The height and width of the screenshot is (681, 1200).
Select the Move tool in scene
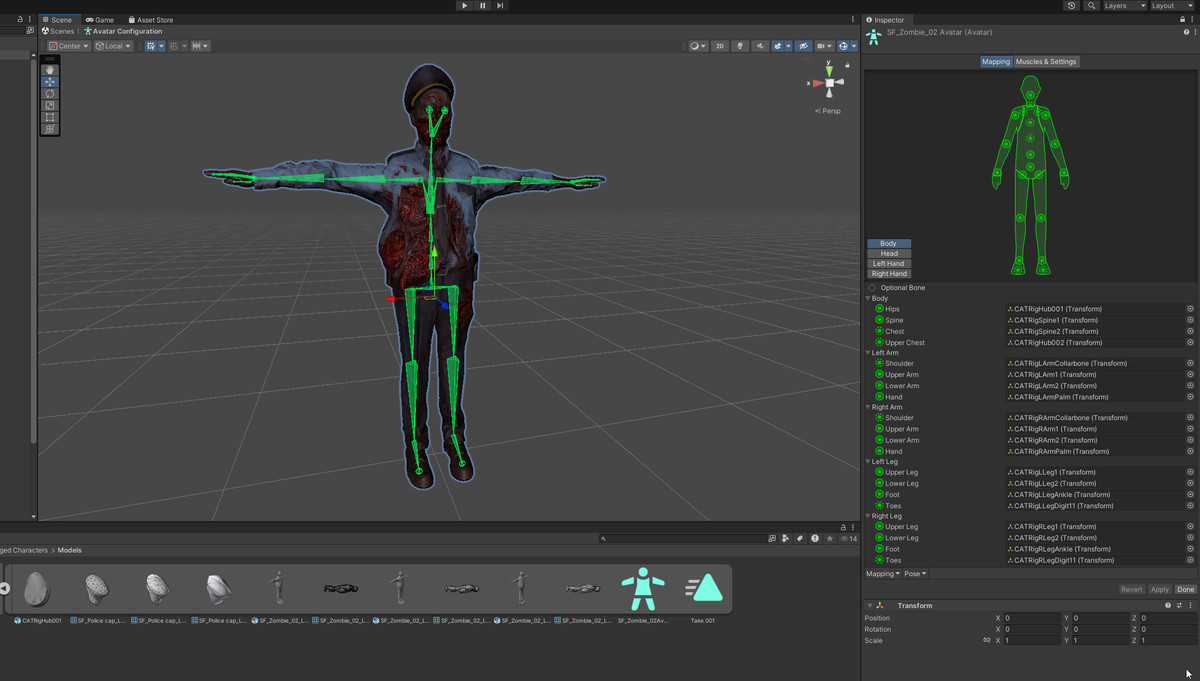coord(50,82)
